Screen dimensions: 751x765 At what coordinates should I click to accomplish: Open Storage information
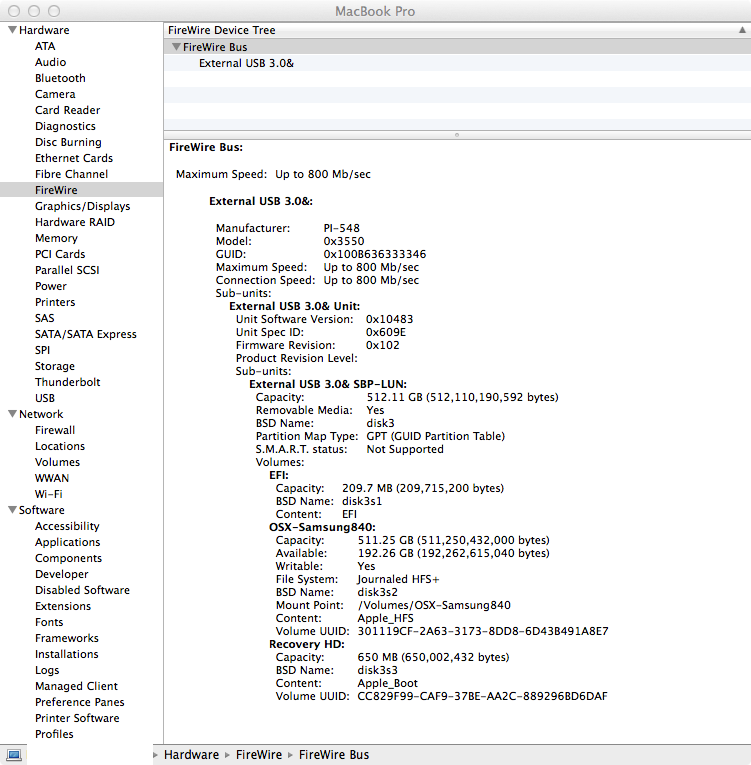[x=55, y=366]
